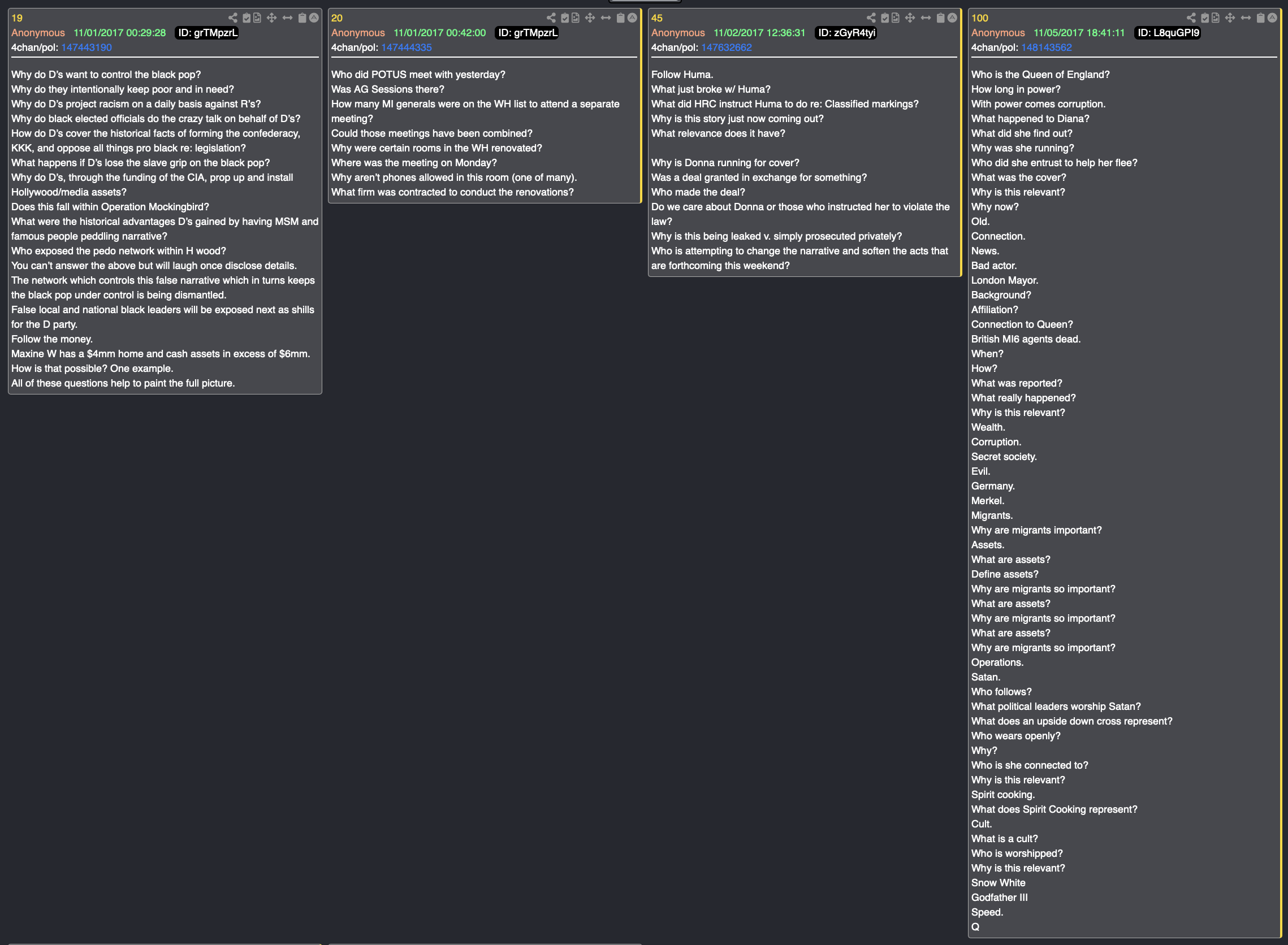Click the timestamp 11/02/2017 12:36:31
The image size is (1288, 945).
[x=759, y=33]
